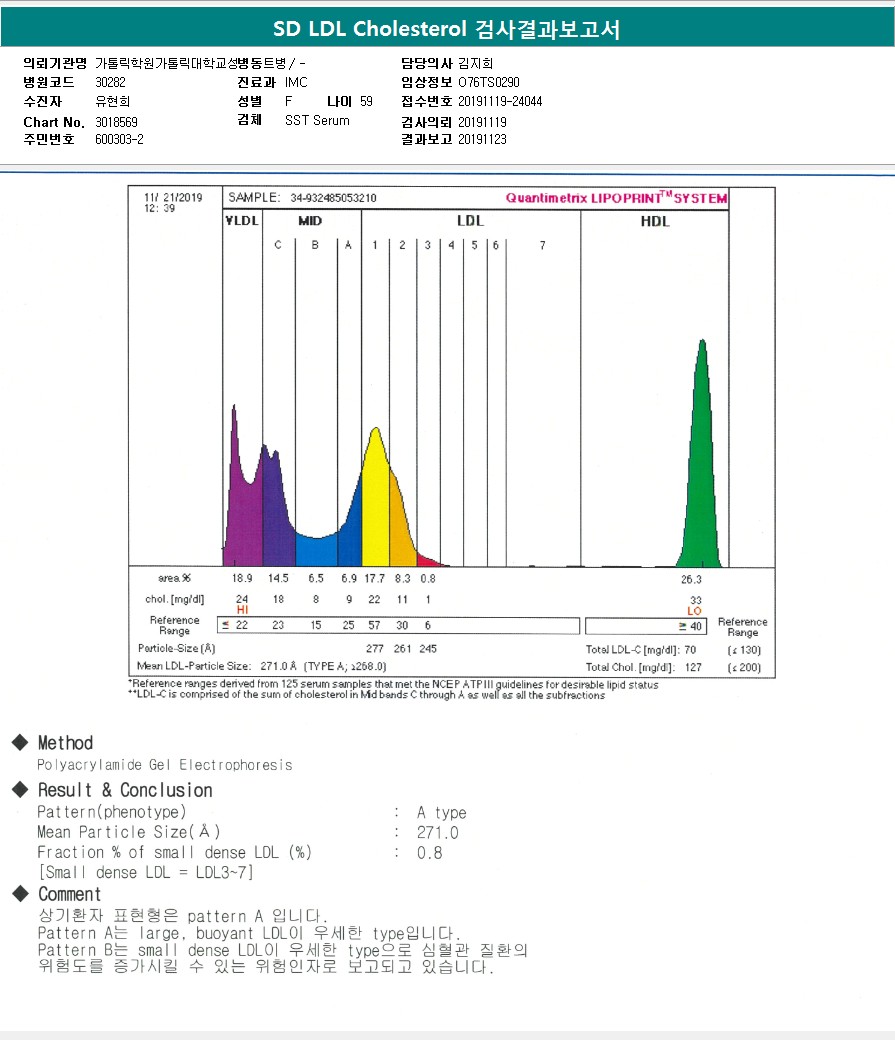The width and height of the screenshot is (895, 1040).
Task: Click comment line starting "Pattern B는 small dense"
Action: [283, 950]
